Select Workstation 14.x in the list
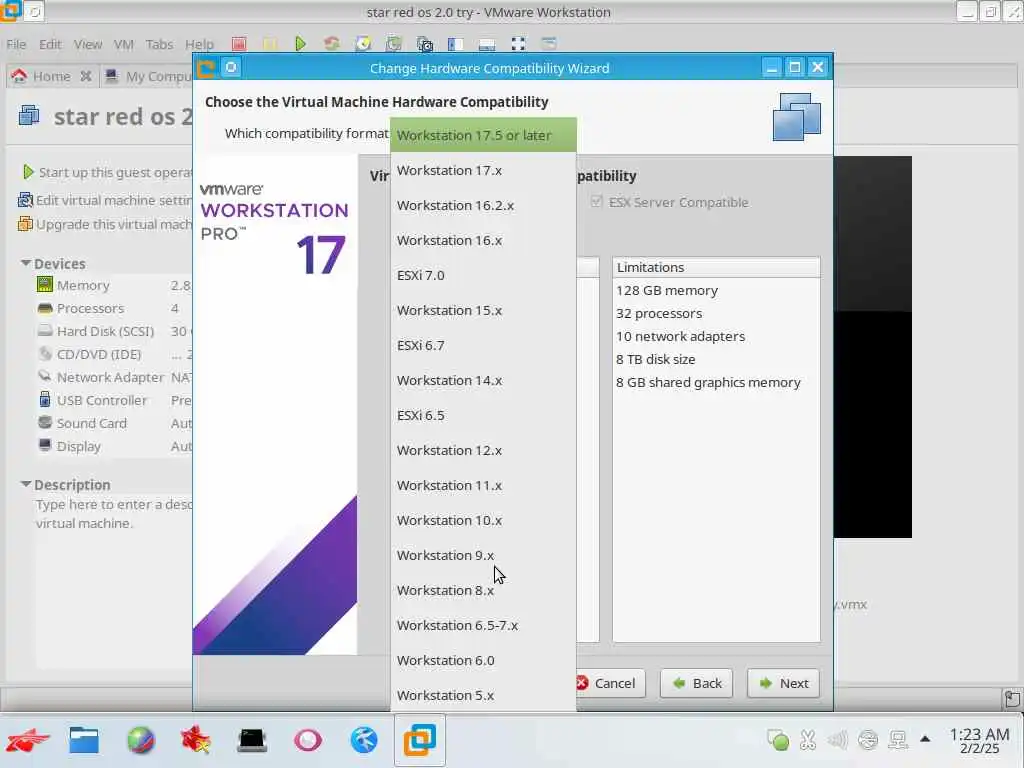This screenshot has width=1024, height=768. (x=483, y=380)
